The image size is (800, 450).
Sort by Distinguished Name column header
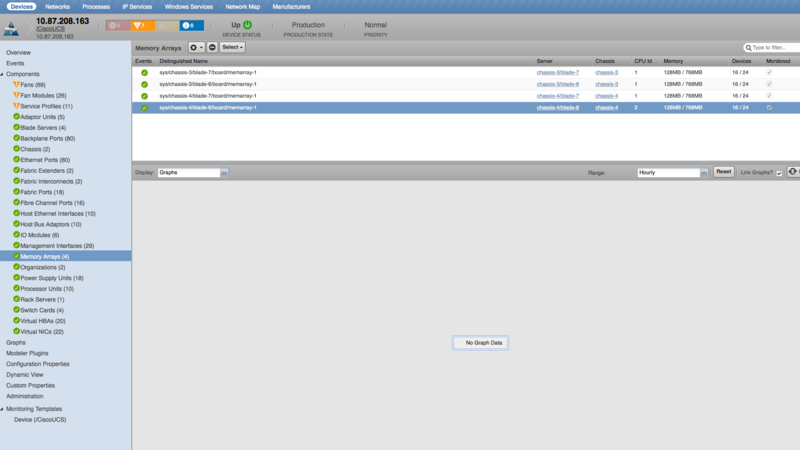[184, 61]
